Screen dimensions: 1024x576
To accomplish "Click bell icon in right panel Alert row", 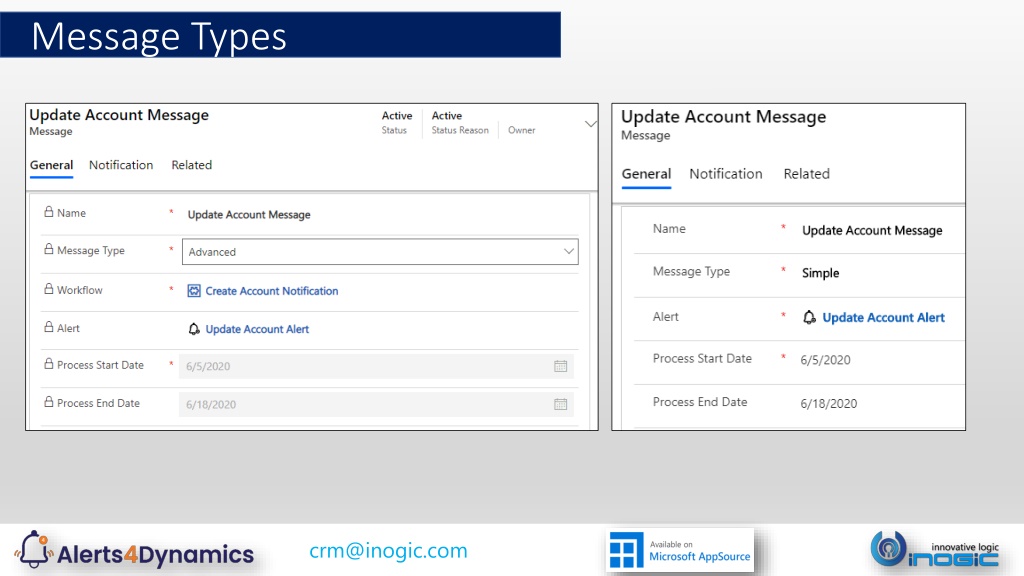I will 809,317.
